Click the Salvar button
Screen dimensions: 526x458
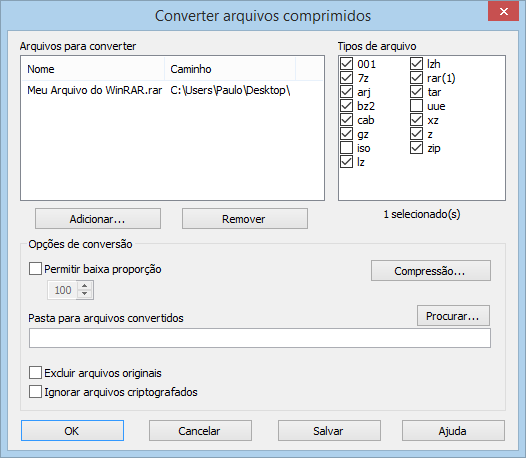(x=329, y=430)
